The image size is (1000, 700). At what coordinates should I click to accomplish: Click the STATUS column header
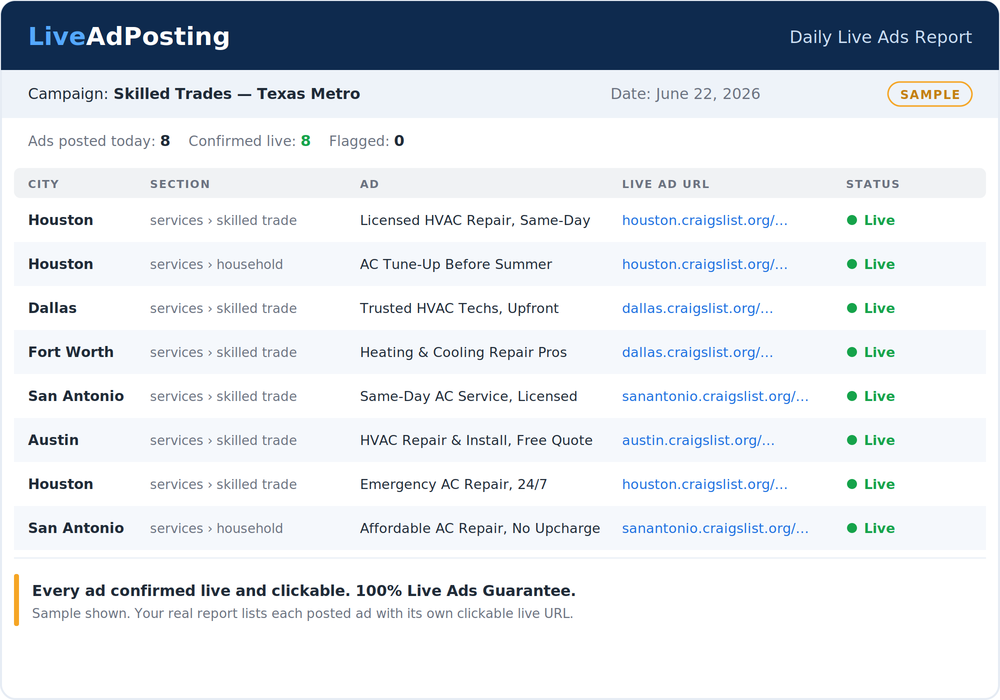tap(872, 184)
